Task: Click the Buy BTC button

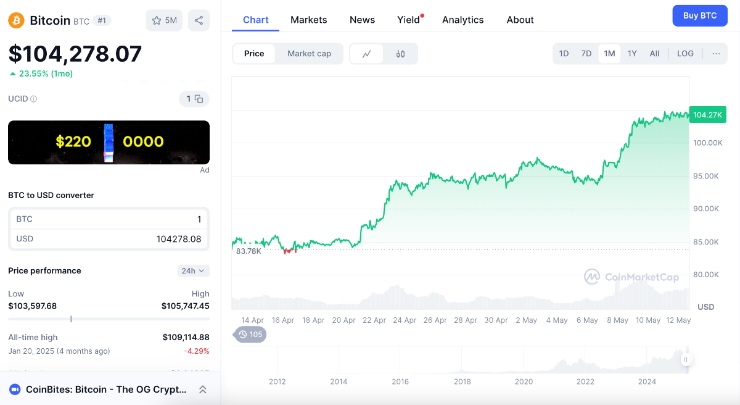Action: tap(699, 15)
